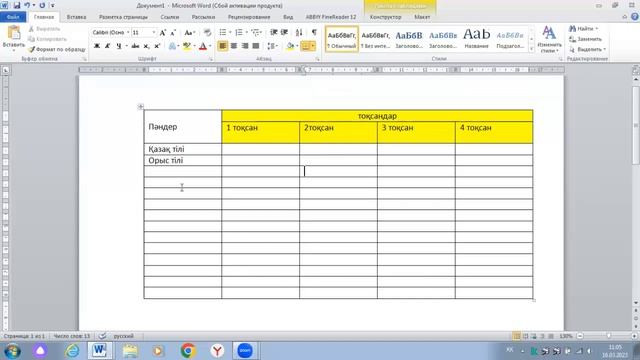Image resolution: width=640 pixels, height=360 pixels.
Task: Open the numbered list dropdown
Action: [x=247, y=32]
